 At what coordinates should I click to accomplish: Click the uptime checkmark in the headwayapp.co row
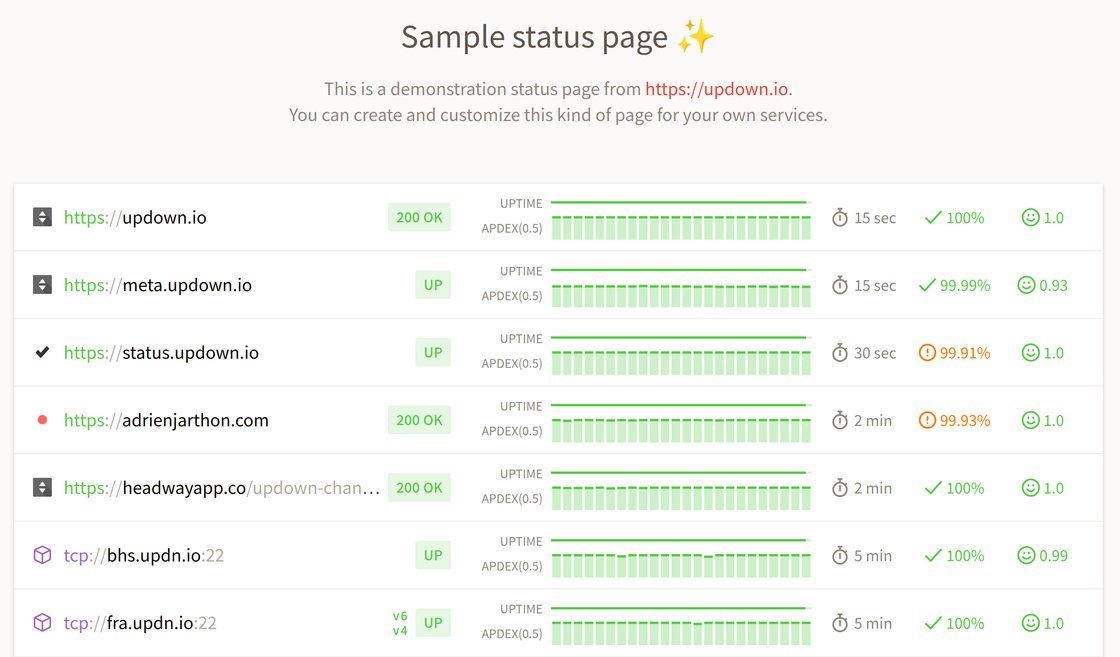(933, 488)
